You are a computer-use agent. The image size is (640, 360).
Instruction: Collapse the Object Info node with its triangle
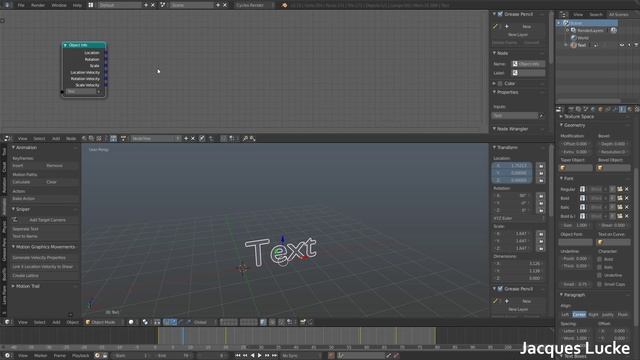pyautogui.click(x=65, y=45)
